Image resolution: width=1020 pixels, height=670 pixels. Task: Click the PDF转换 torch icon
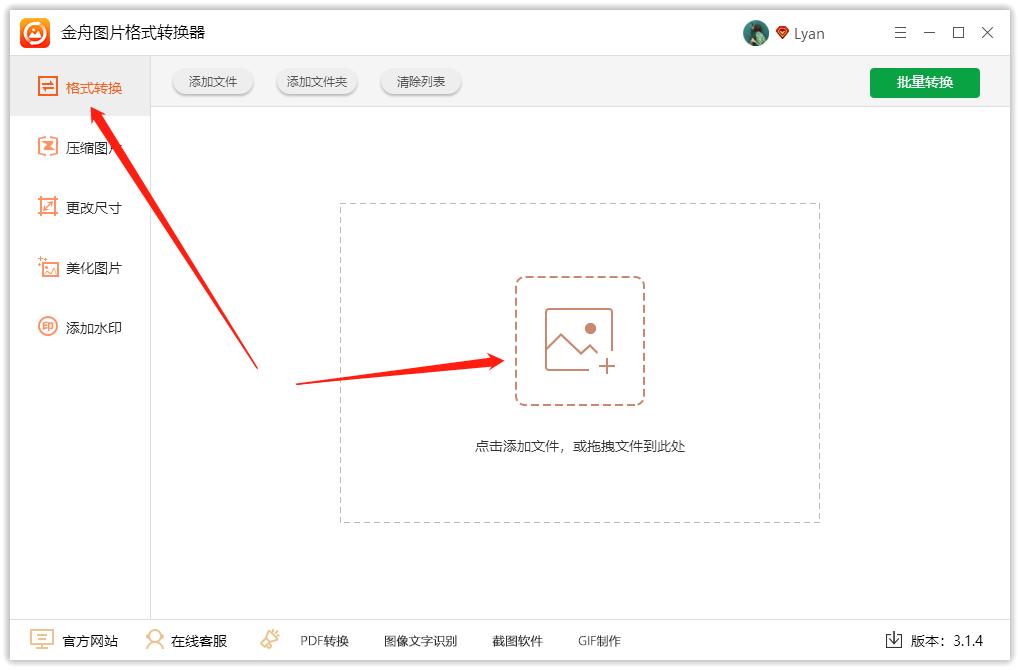click(270, 639)
